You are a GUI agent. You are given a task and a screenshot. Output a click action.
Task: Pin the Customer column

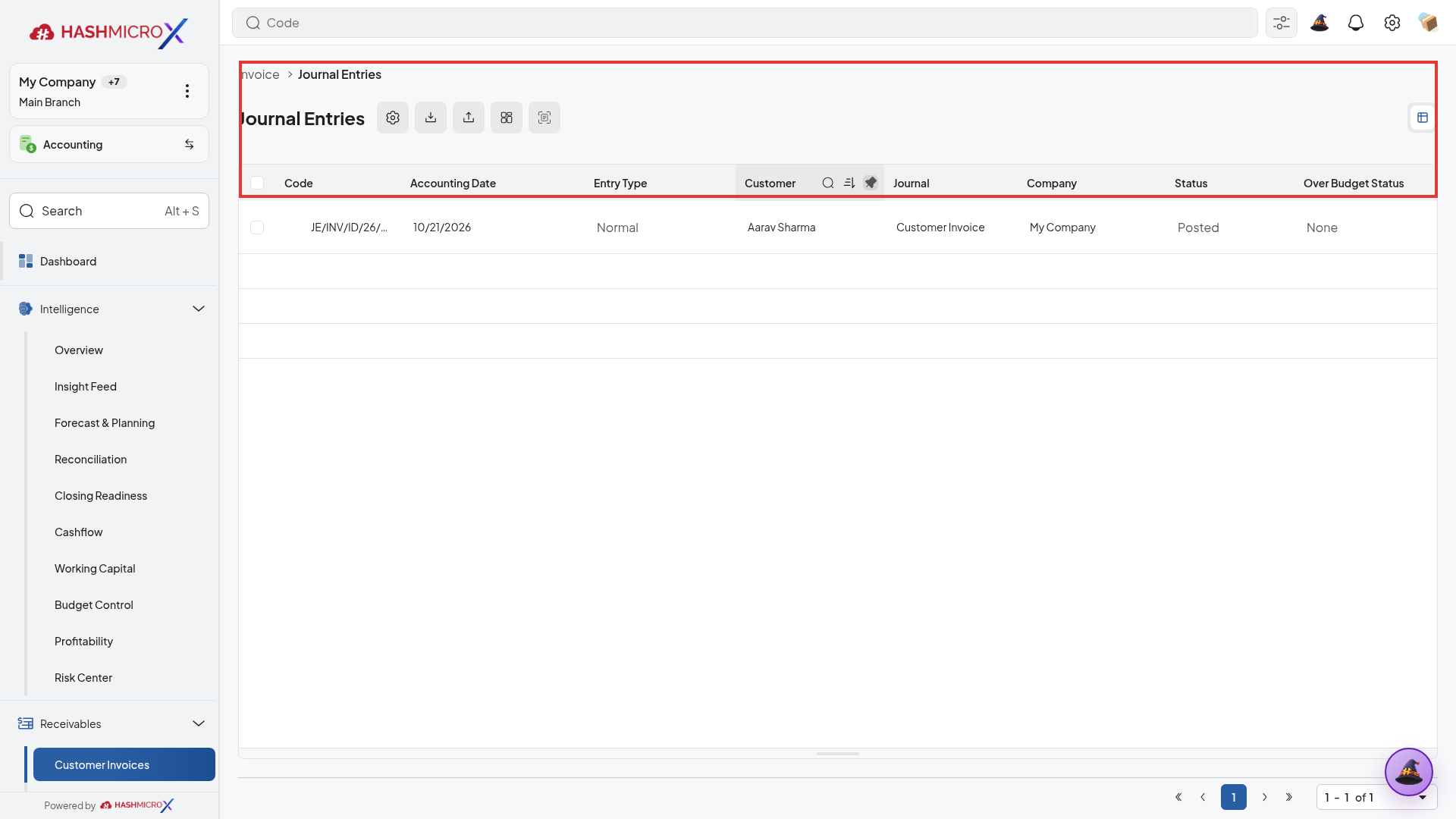coord(871,183)
